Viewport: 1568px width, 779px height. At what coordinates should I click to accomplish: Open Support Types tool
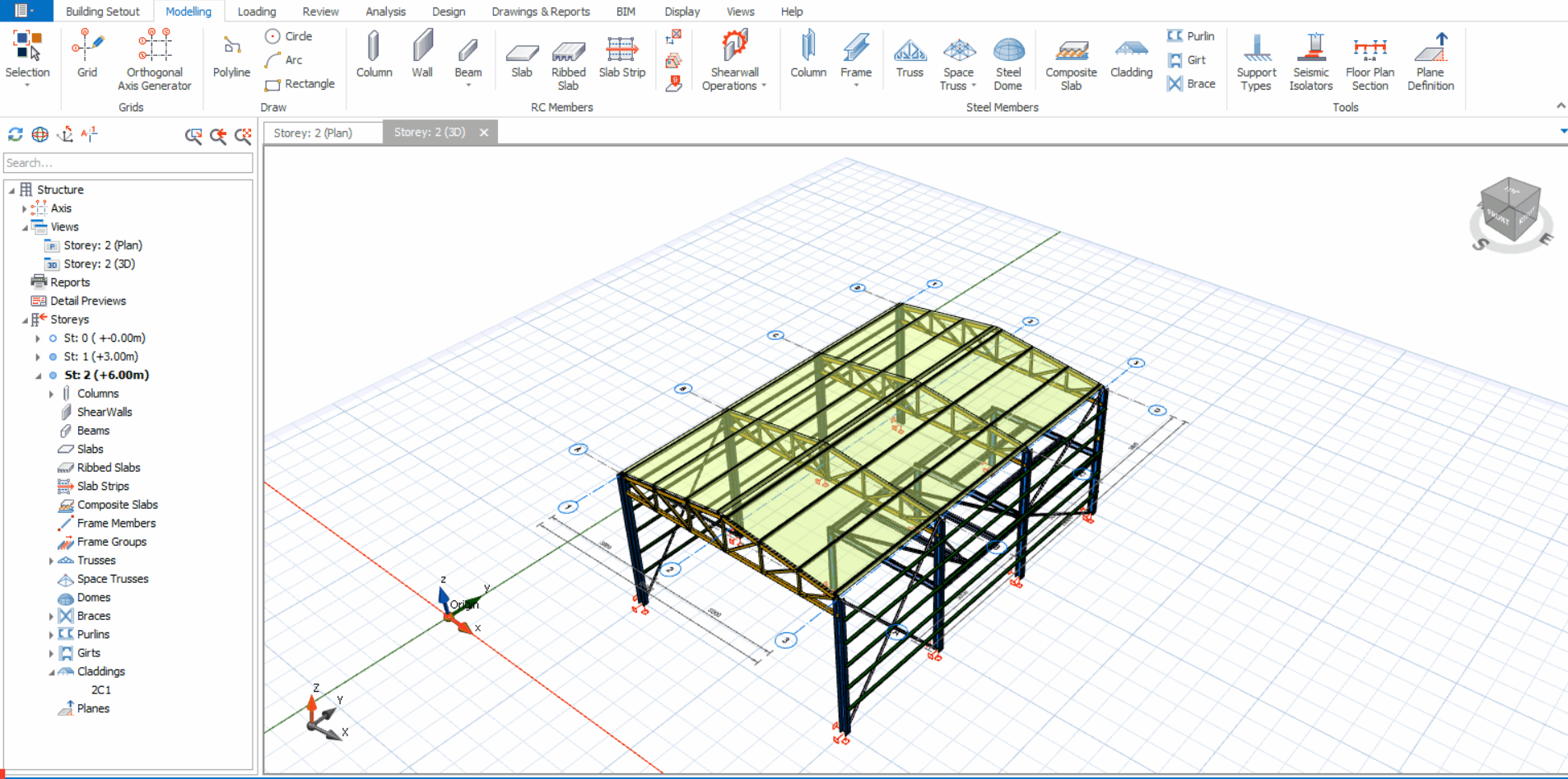[x=1256, y=61]
